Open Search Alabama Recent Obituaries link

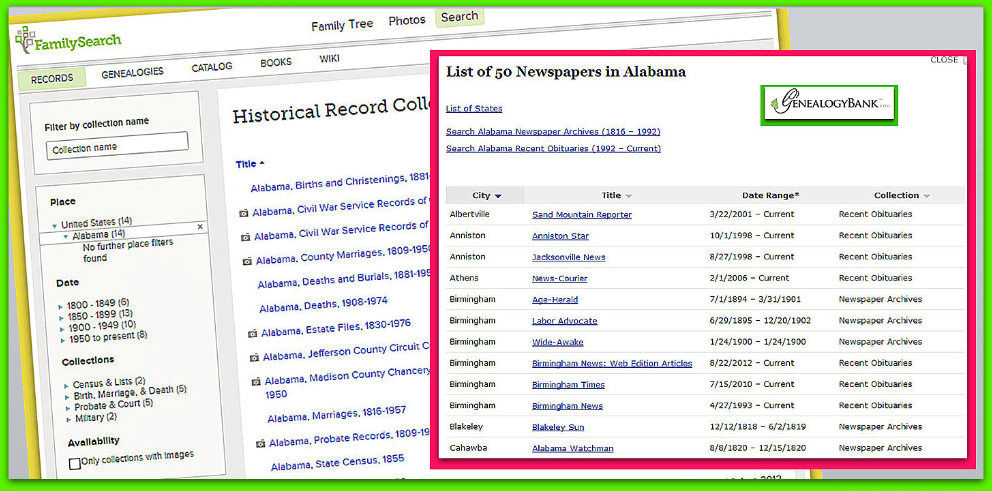tap(554, 149)
